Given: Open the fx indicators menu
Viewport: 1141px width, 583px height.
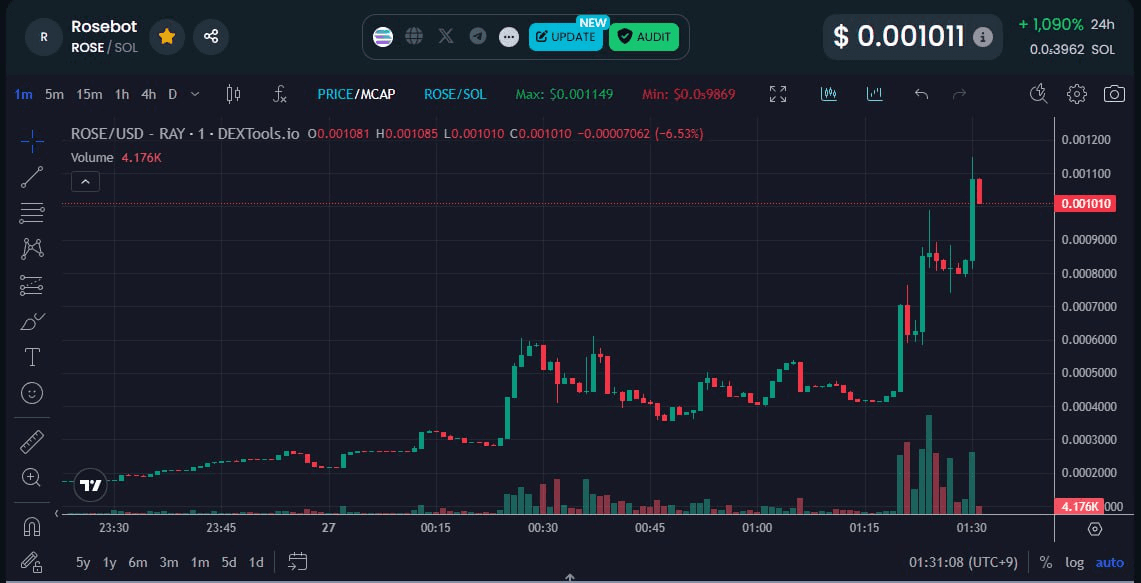Looking at the screenshot, I should coord(279,94).
